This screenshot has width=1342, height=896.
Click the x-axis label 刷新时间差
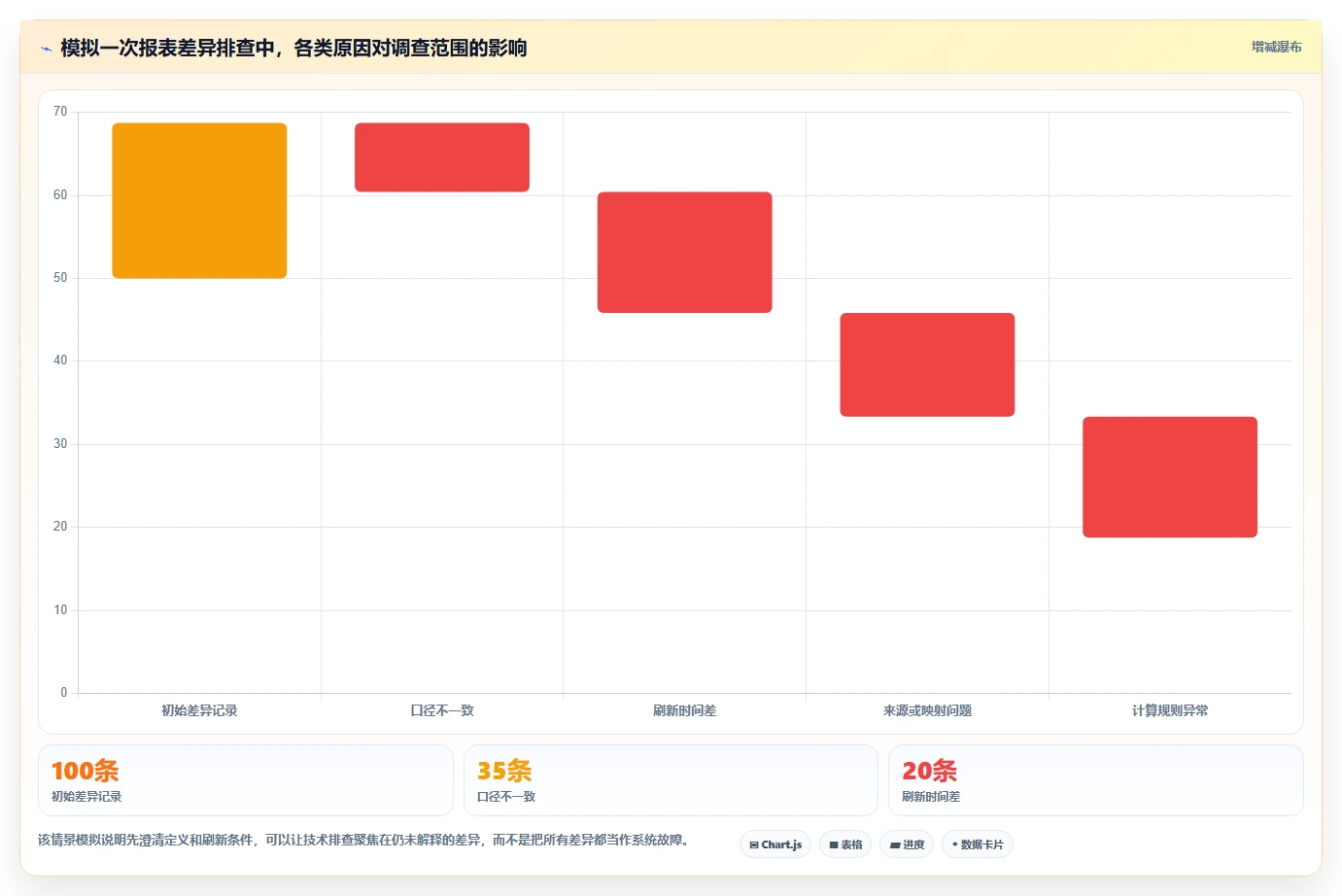pos(685,710)
